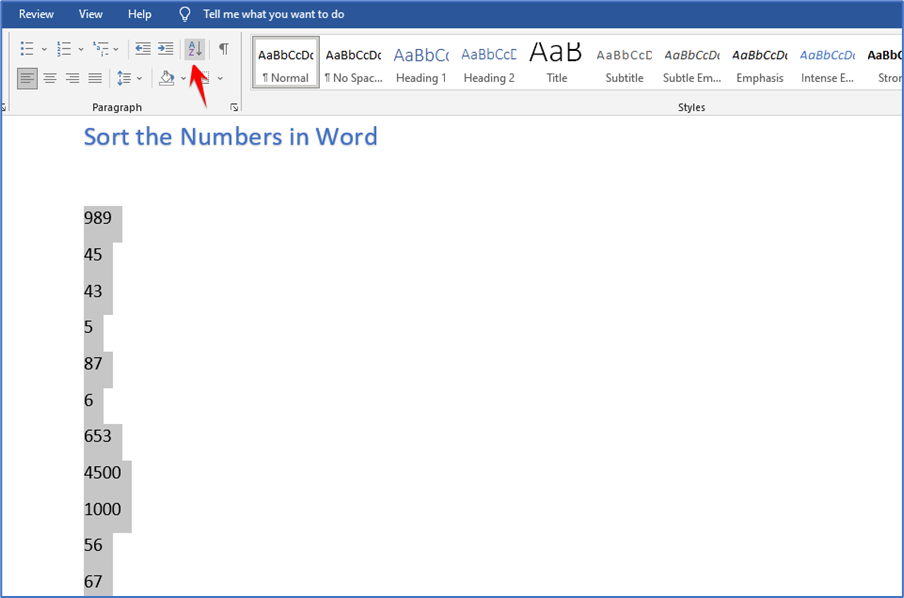Click the Decrease Indent icon

(x=143, y=47)
